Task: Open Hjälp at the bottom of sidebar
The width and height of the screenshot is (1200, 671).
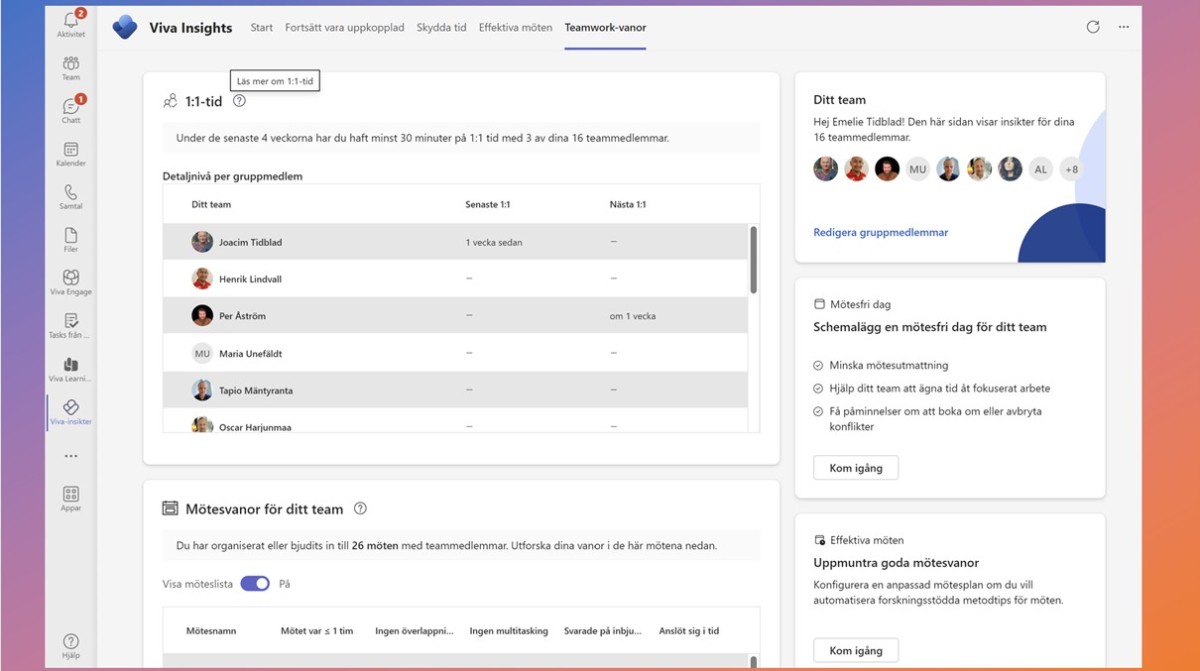Action: (71, 646)
